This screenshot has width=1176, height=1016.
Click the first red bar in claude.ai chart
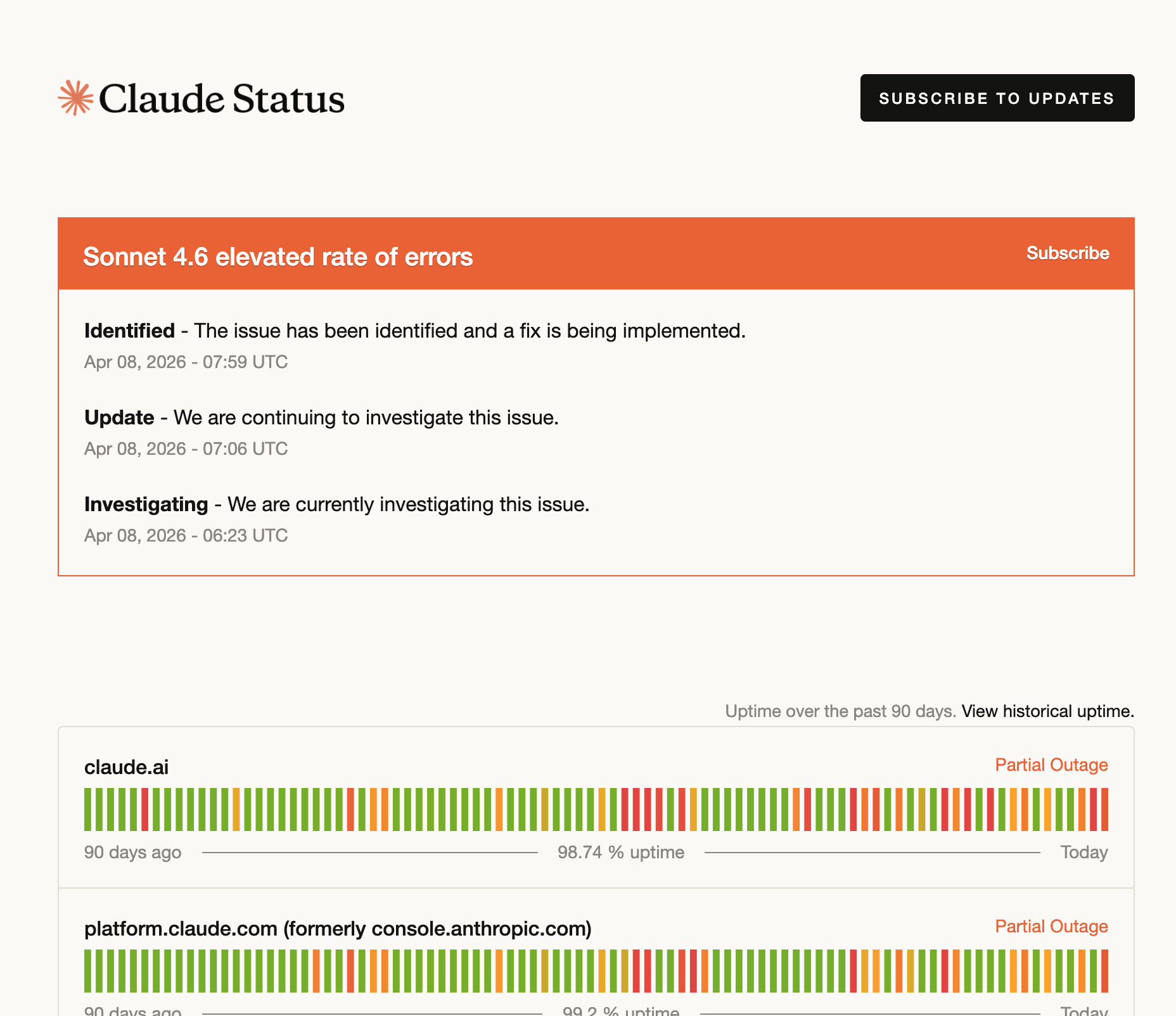145,810
